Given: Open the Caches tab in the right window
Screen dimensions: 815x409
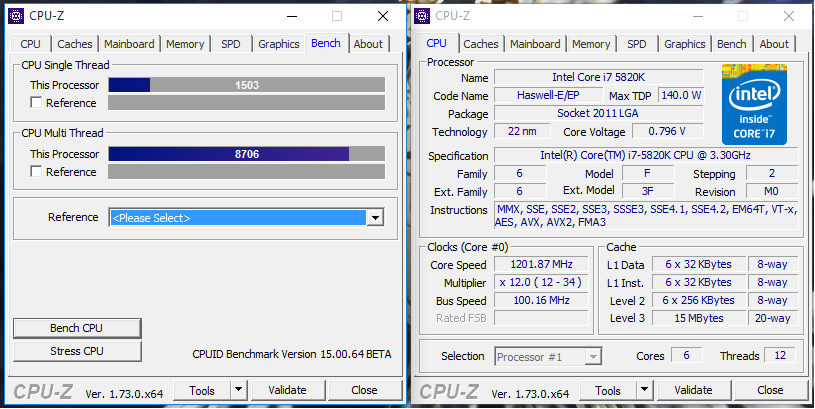Looking at the screenshot, I should coord(481,44).
